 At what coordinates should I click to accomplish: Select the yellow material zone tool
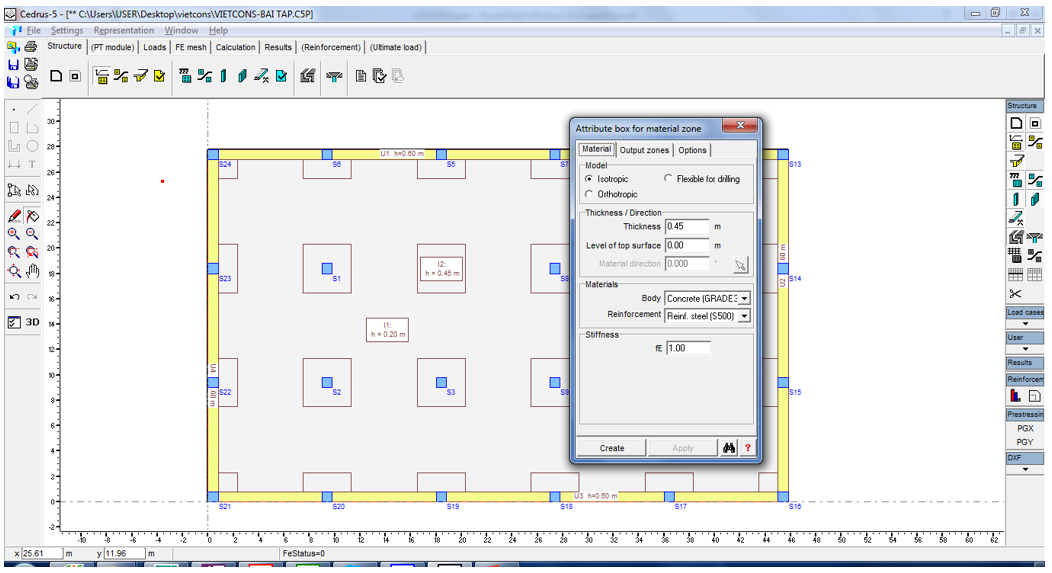(102, 76)
